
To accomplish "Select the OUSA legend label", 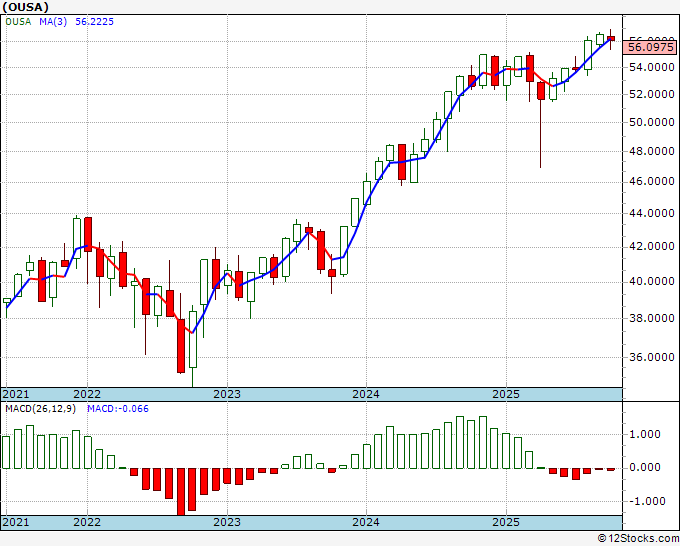I will click(18, 21).
